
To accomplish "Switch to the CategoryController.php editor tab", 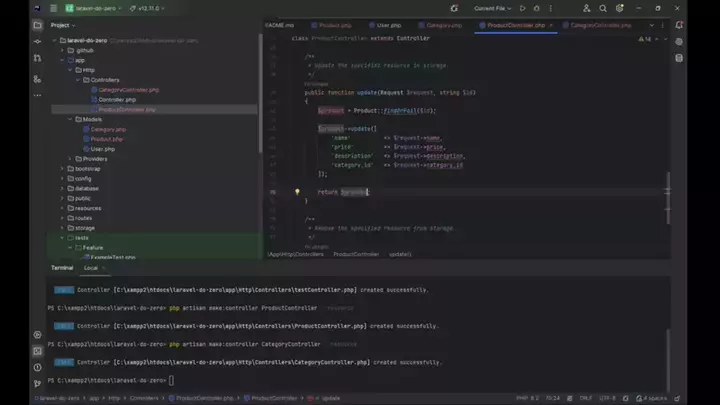I will [598, 24].
